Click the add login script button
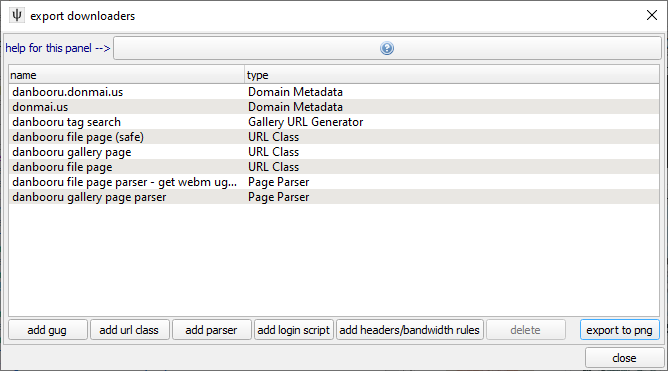 (x=294, y=330)
